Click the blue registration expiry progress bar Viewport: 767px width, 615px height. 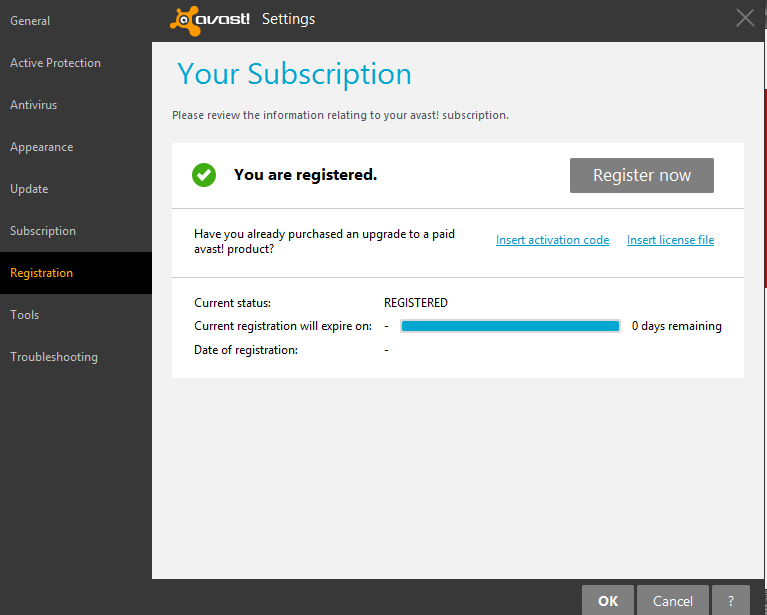tap(510, 326)
